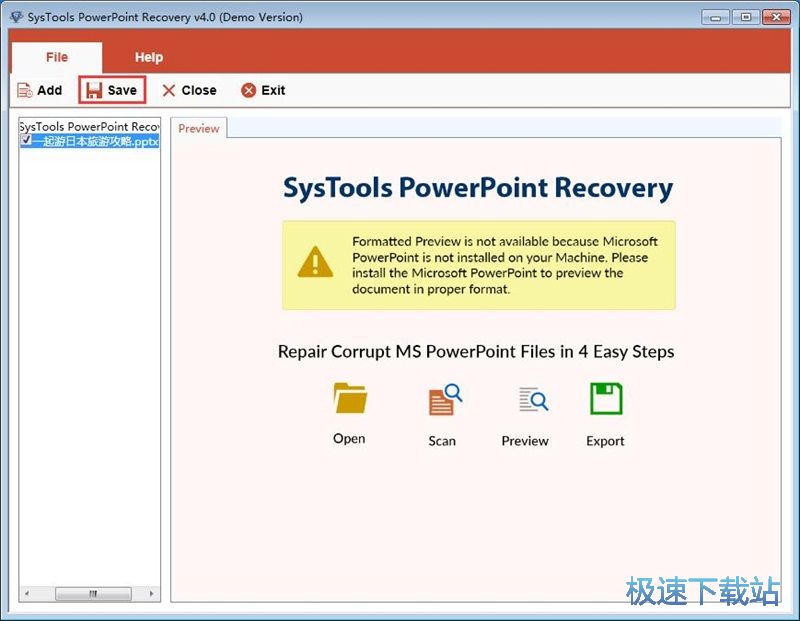Close the window with the red X
Screen dimensions: 800x621
[776, 17]
